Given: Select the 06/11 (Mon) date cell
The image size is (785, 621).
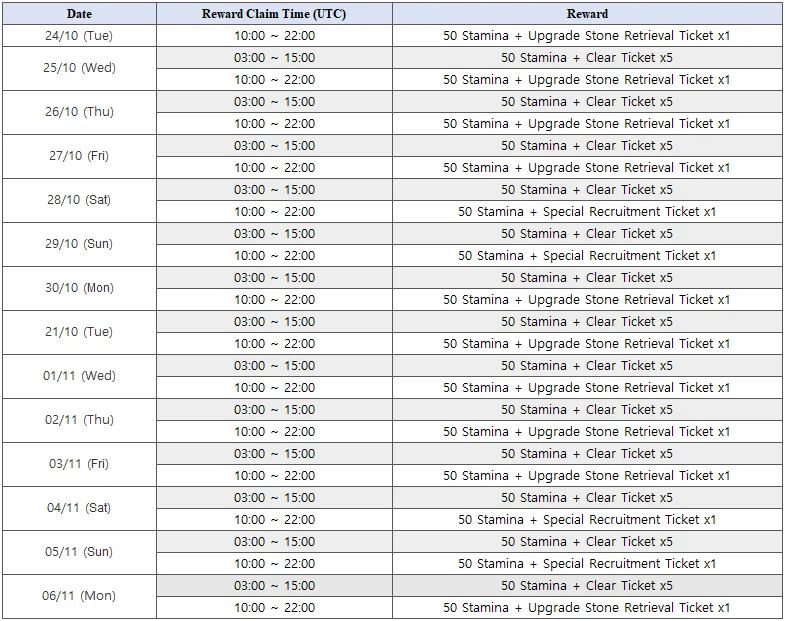Looking at the screenshot, I should tap(79, 596).
